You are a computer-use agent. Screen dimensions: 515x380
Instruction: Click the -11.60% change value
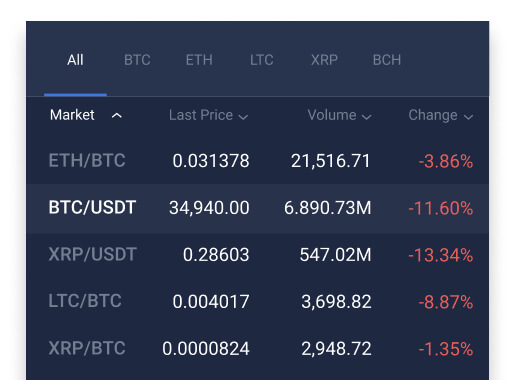[x=440, y=208]
